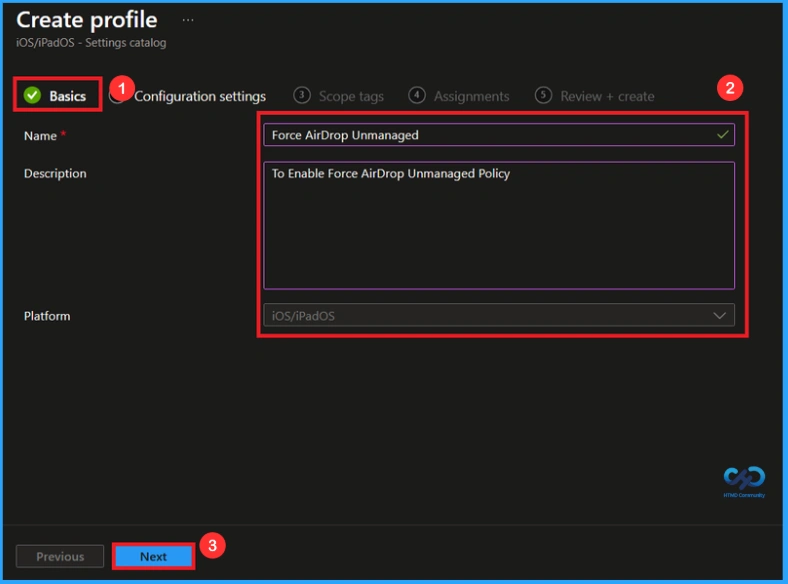Click the Previous button

60,556
